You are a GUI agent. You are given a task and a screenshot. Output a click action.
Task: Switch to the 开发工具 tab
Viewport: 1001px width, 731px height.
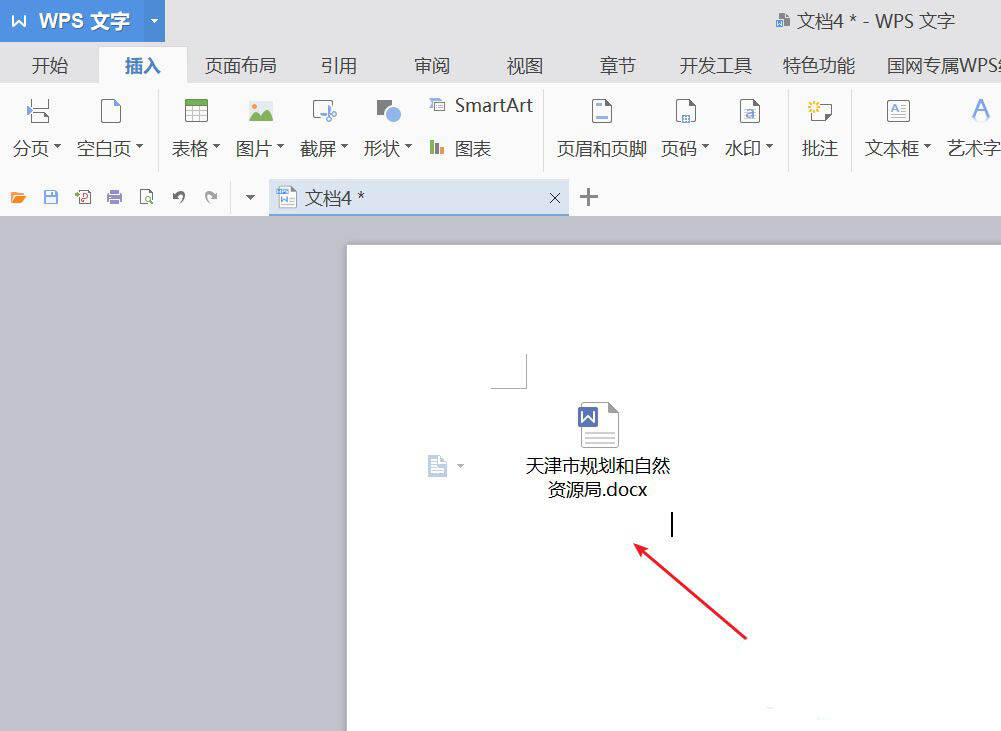[716, 65]
